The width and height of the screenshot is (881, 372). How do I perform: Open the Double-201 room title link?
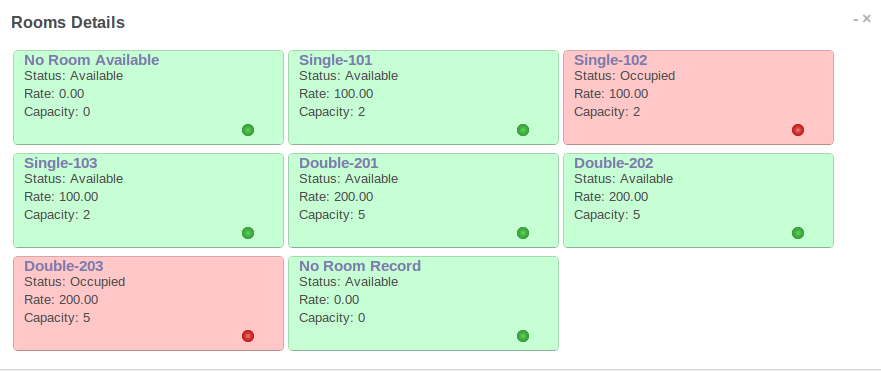339,163
